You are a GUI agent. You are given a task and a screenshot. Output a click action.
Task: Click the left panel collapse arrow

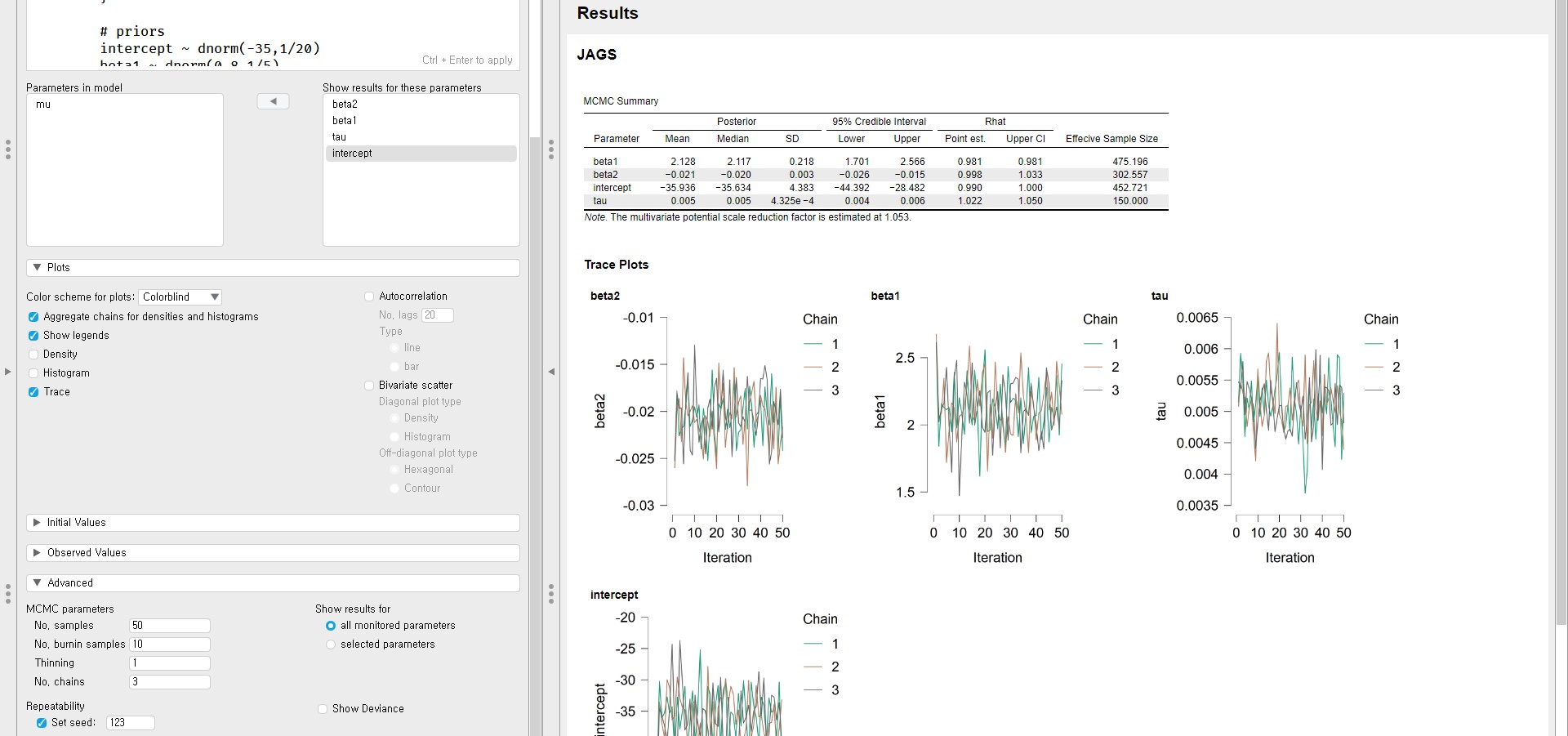coord(8,372)
